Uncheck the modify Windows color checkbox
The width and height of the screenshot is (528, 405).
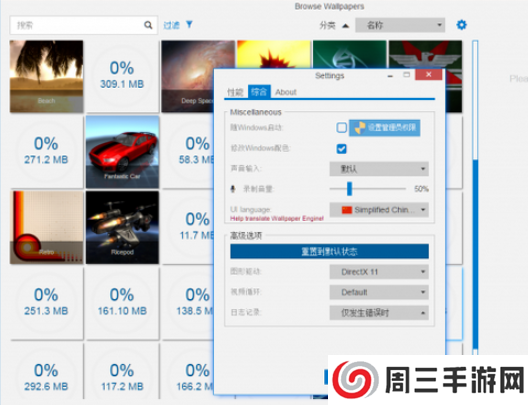click(x=341, y=148)
